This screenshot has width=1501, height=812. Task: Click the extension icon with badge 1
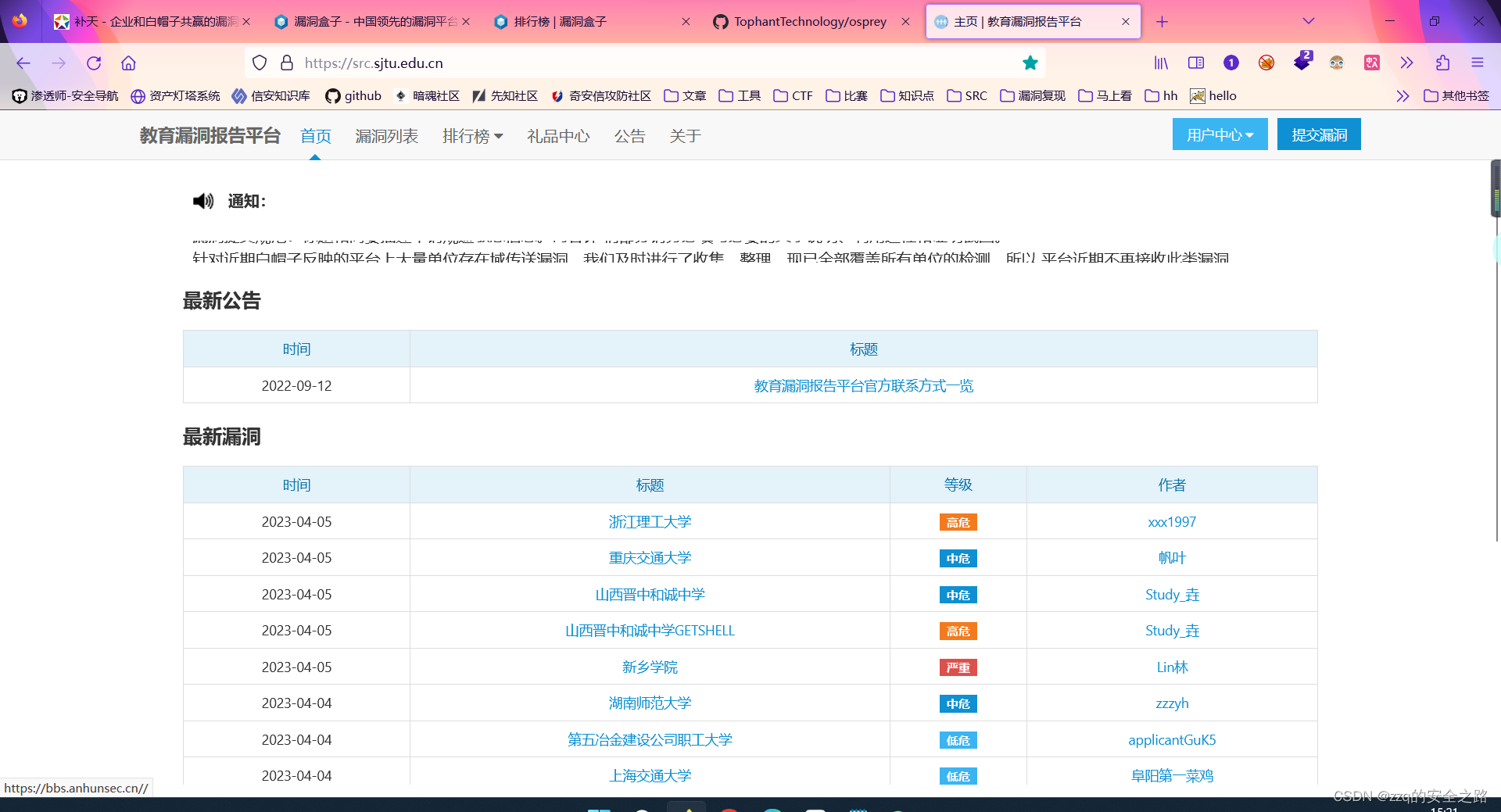tap(1231, 63)
